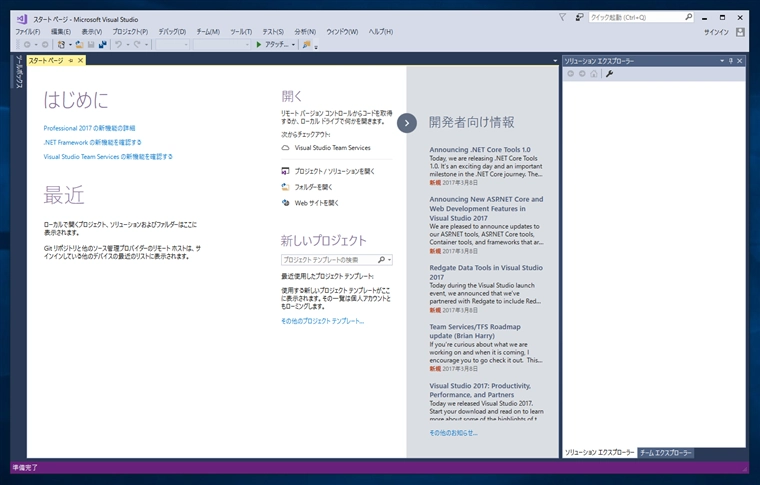
Task: Collapse the developer news with round arrow button
Action: pyautogui.click(x=407, y=123)
